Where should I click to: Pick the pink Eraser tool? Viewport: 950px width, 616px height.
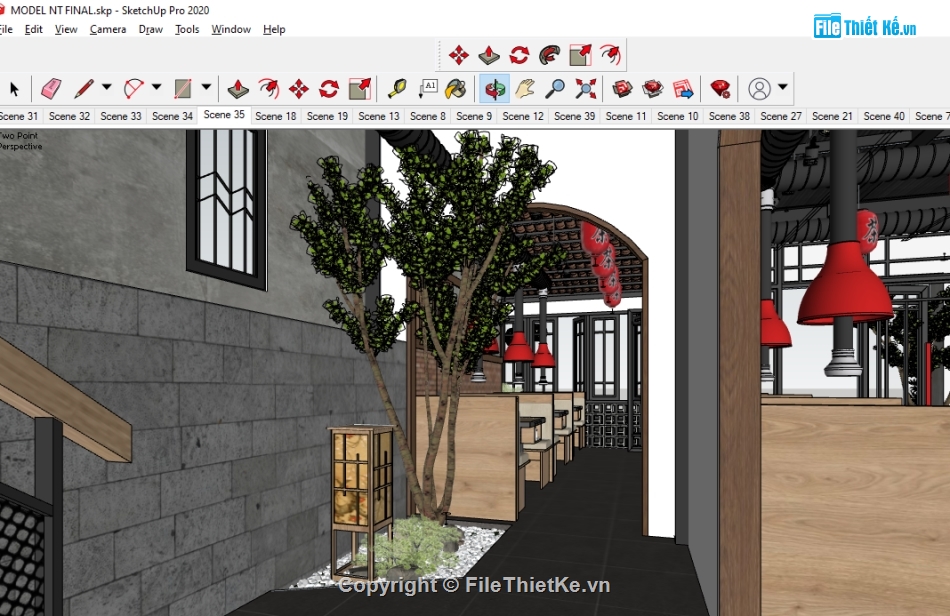pos(51,89)
